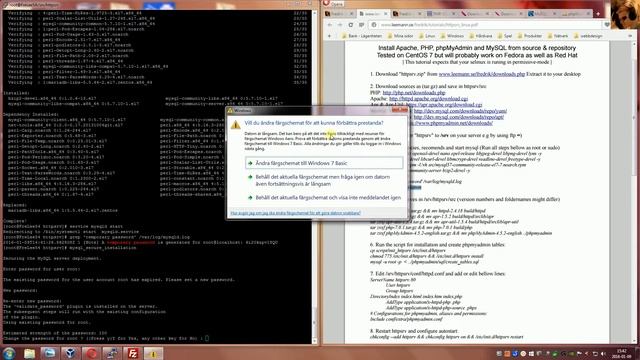Open the Windows Start menu
Image resolution: width=640 pixels, height=360 pixels.
[9, 353]
